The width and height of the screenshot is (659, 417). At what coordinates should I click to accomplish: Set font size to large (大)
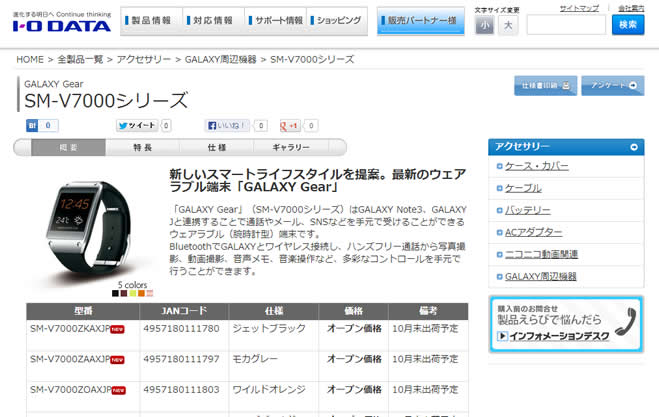coord(508,26)
